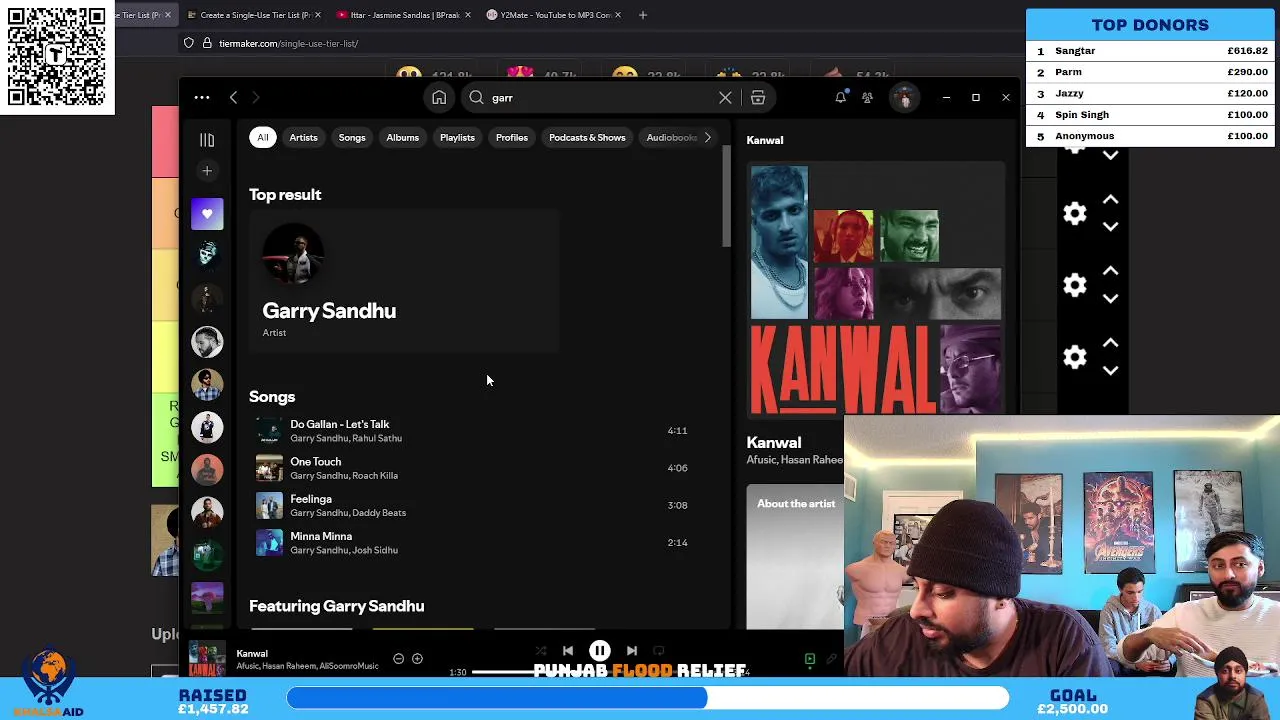Viewport: 1280px width, 720px height.
Task: Pause the current track
Action: coord(600,651)
